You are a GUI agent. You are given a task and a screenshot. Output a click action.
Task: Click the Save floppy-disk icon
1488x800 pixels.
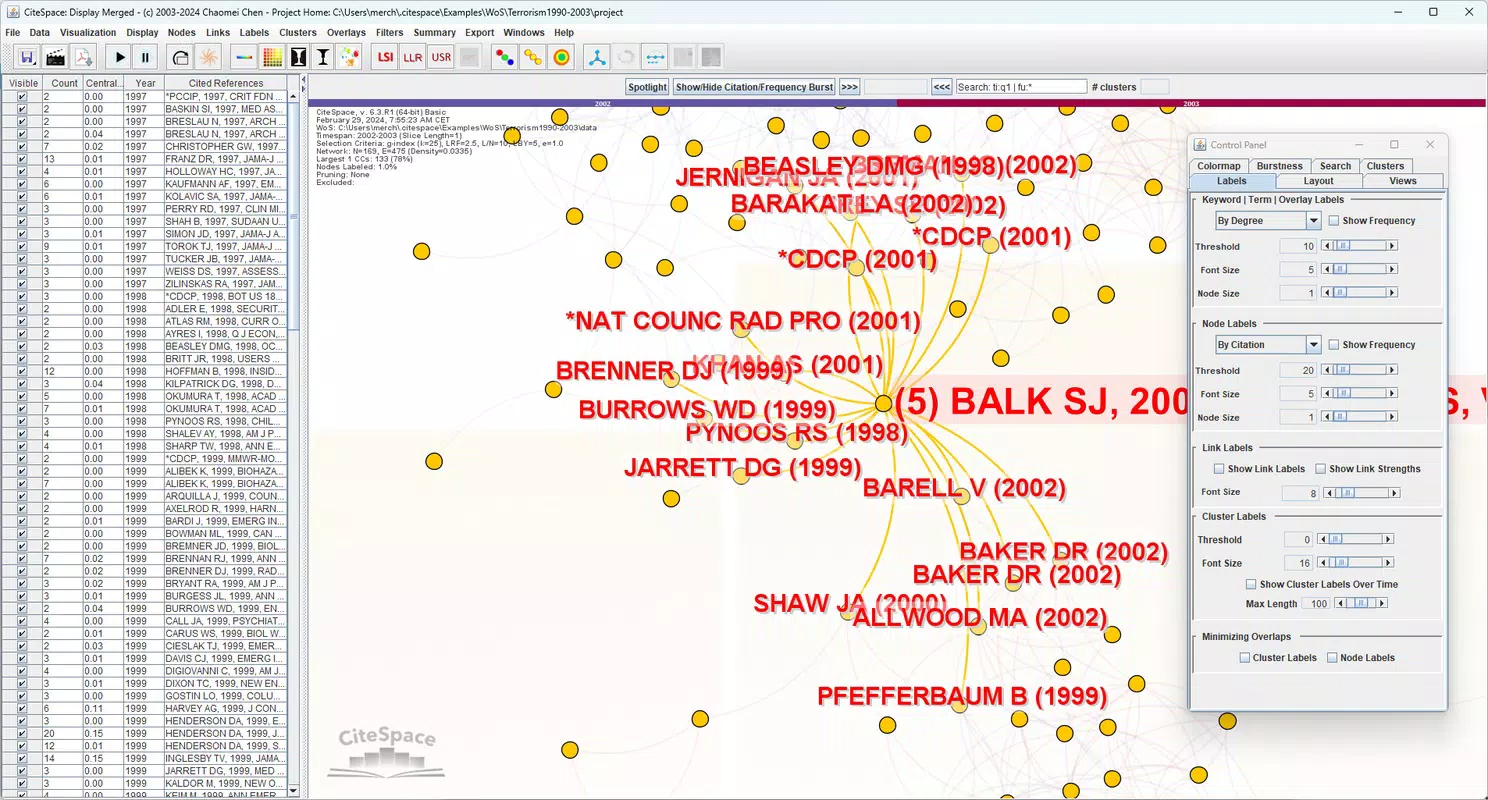click(x=27, y=57)
